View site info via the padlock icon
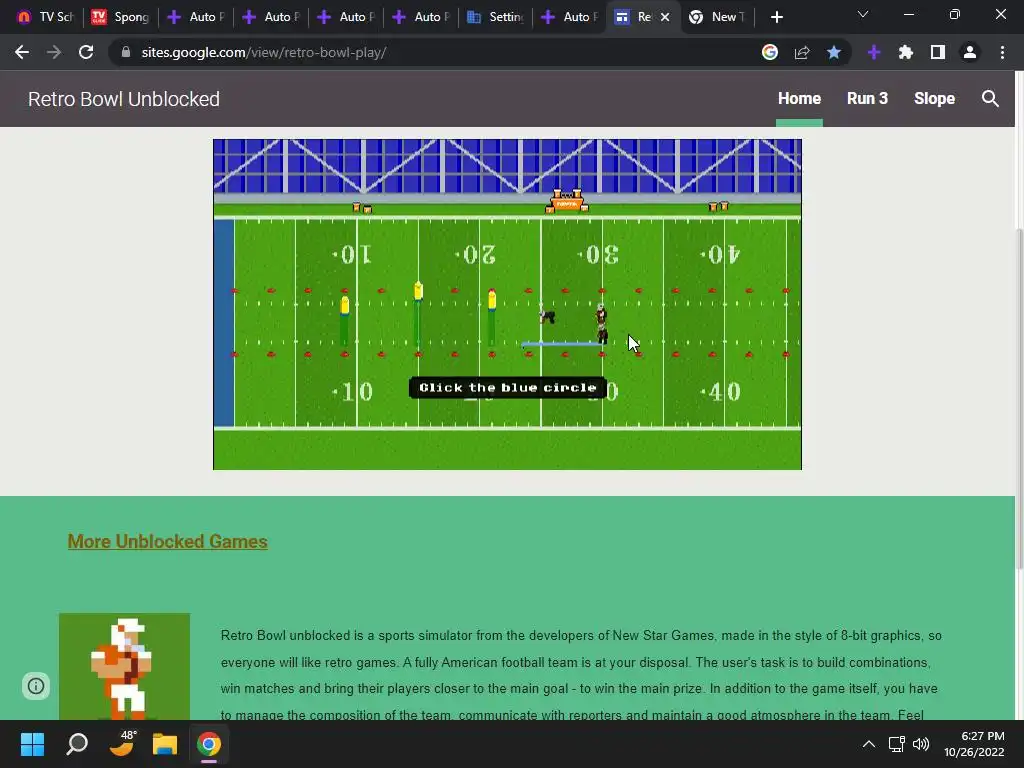This screenshot has width=1024, height=768. coord(126,52)
